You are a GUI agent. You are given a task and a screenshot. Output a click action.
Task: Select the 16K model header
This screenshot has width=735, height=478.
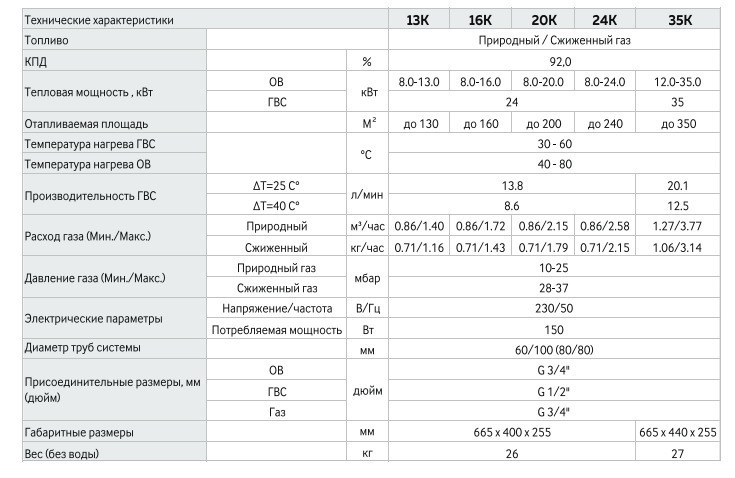tap(480, 20)
